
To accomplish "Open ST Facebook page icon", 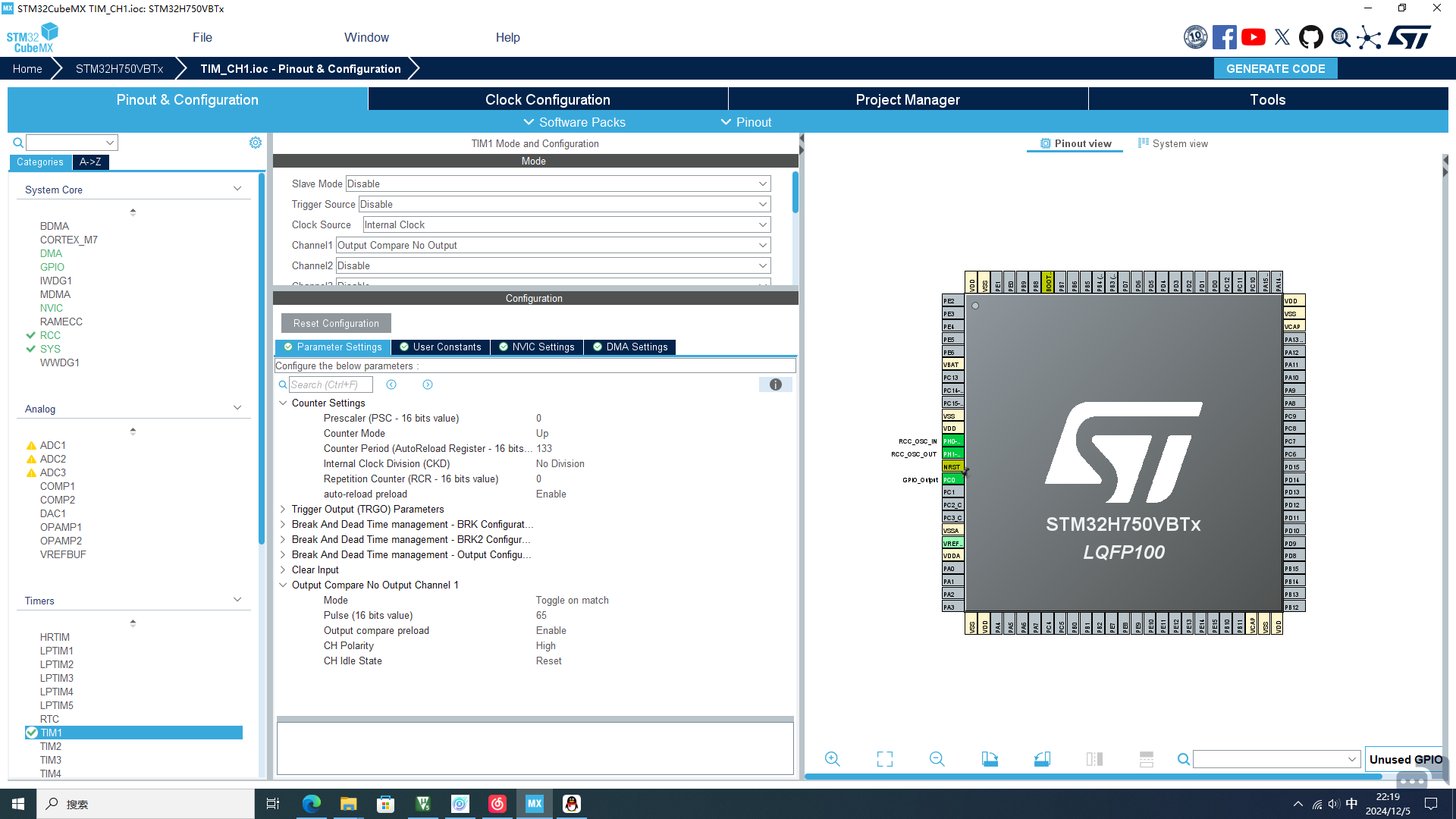I will tap(1224, 37).
